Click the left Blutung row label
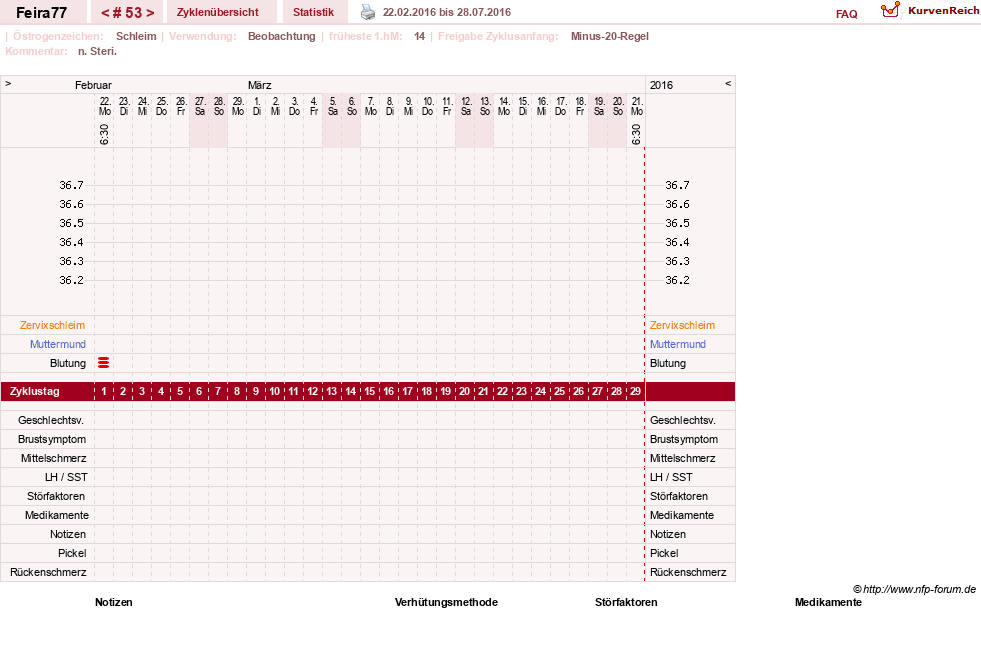Screen dimensions: 981x661 68,363
